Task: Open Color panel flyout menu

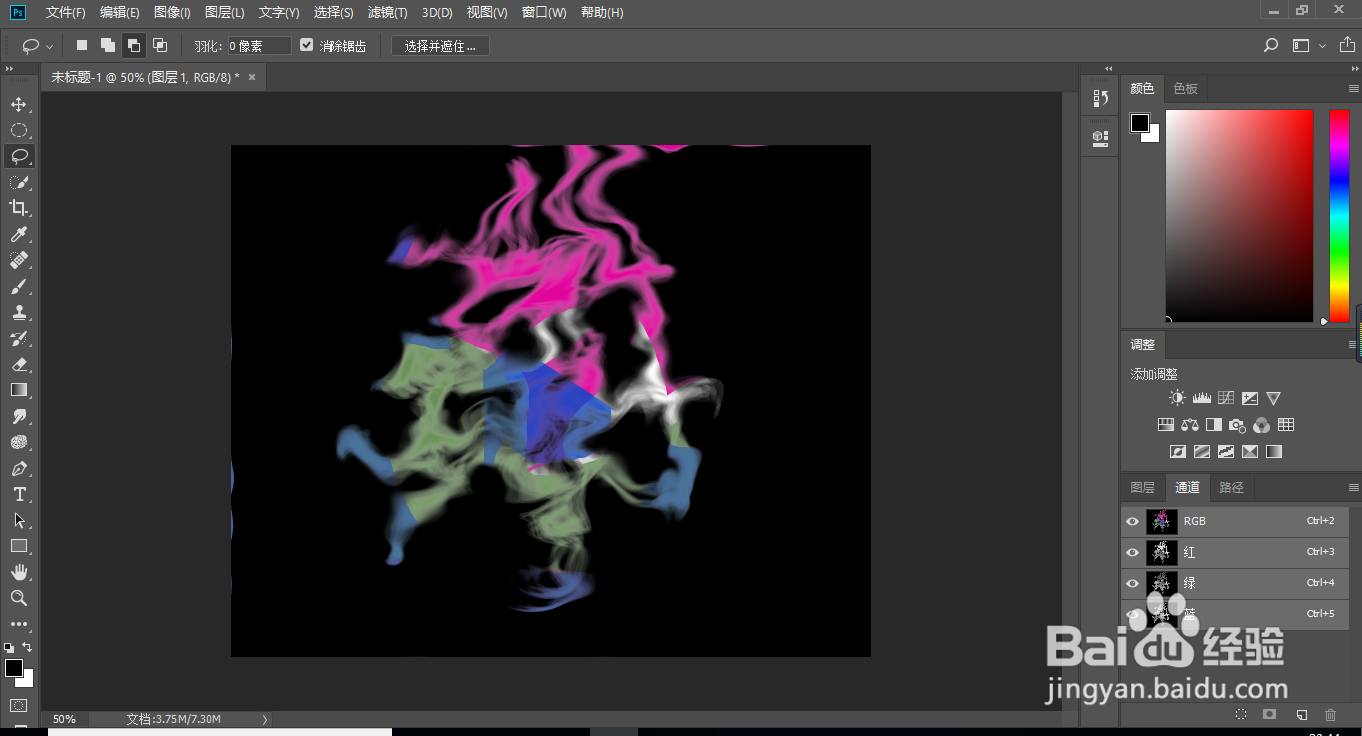Action: pyautogui.click(x=1353, y=89)
